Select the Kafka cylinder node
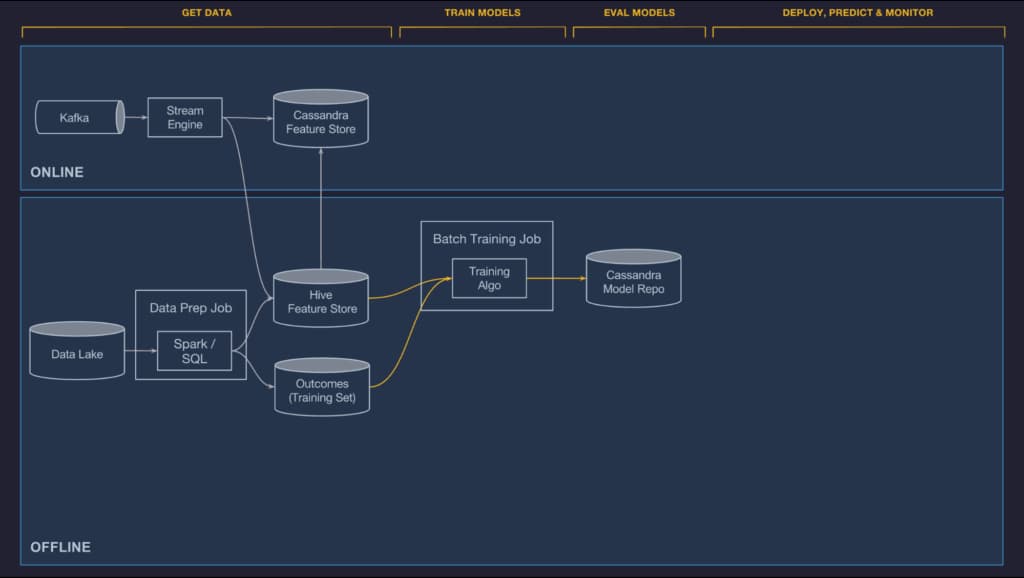Viewport: 1024px width, 578px height. (80, 118)
